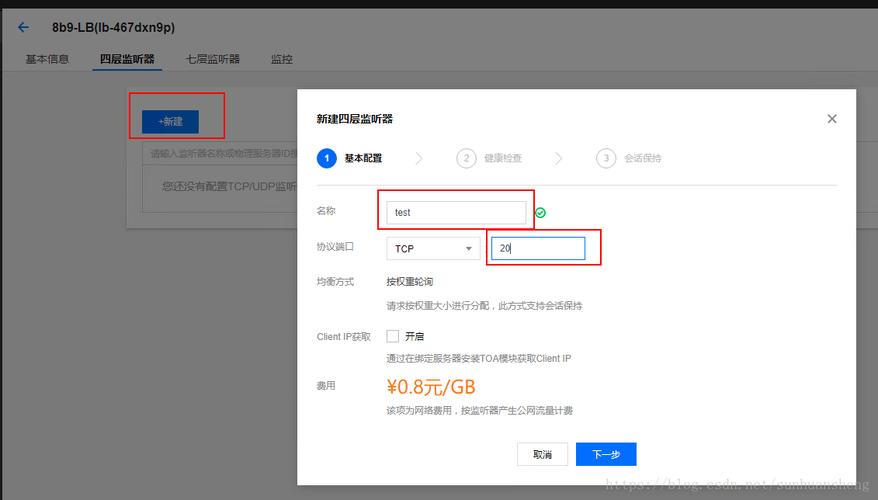Select step 1 基本配置 circle

tap(326, 158)
